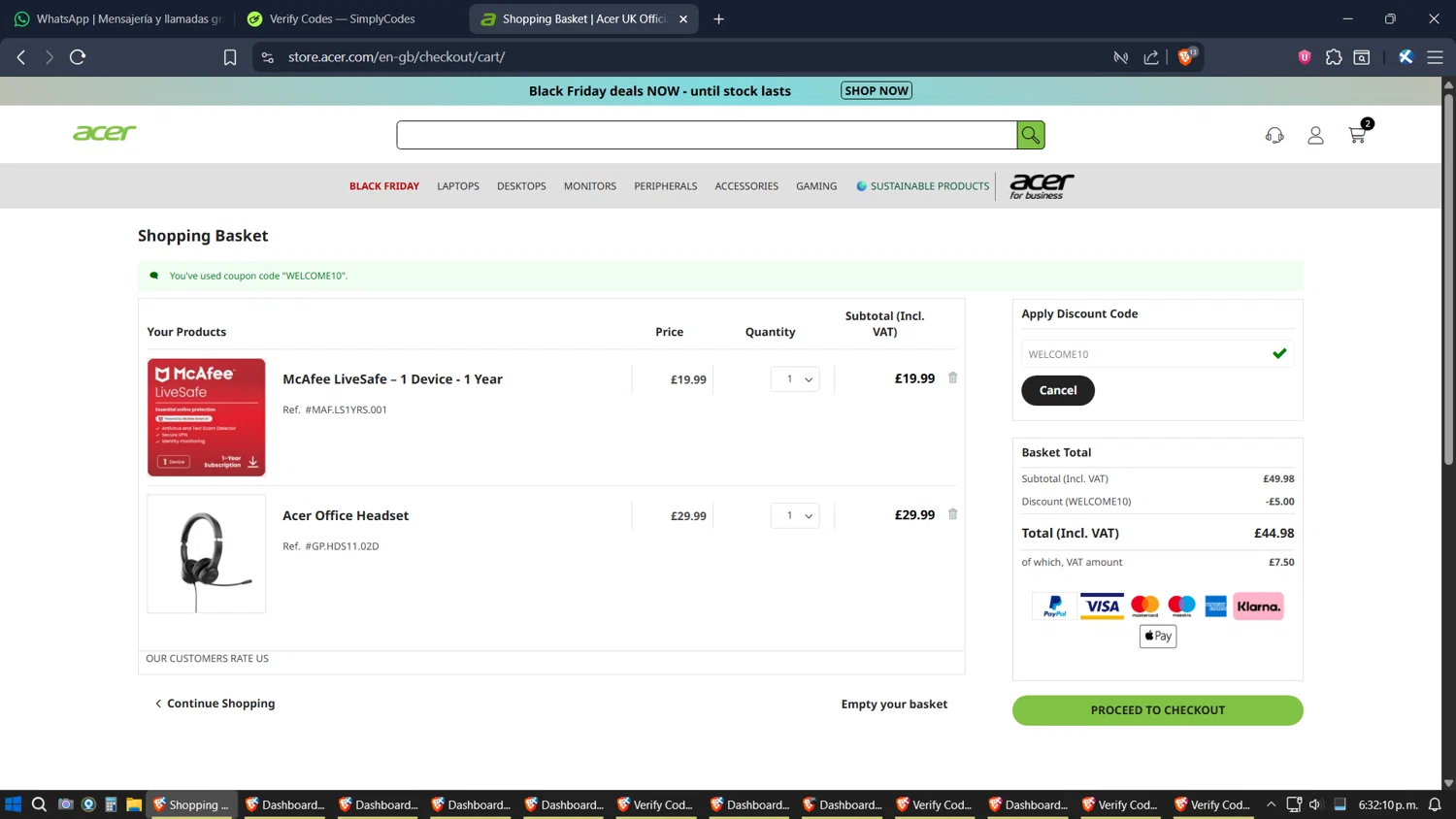Open the shopping cart icon
Image resolution: width=1456 pixels, height=819 pixels.
pyautogui.click(x=1358, y=135)
